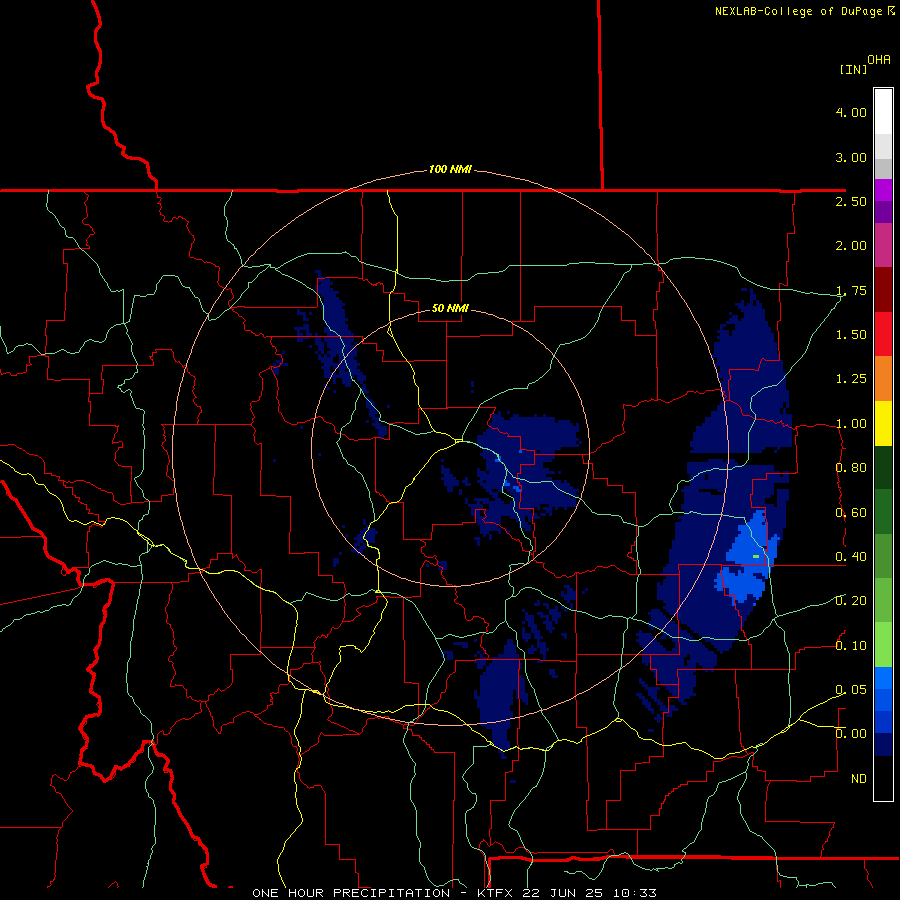Click the NEXLAB-College of DuPage credit text
Screen dimensions: 900x900
pyautogui.click(x=798, y=11)
